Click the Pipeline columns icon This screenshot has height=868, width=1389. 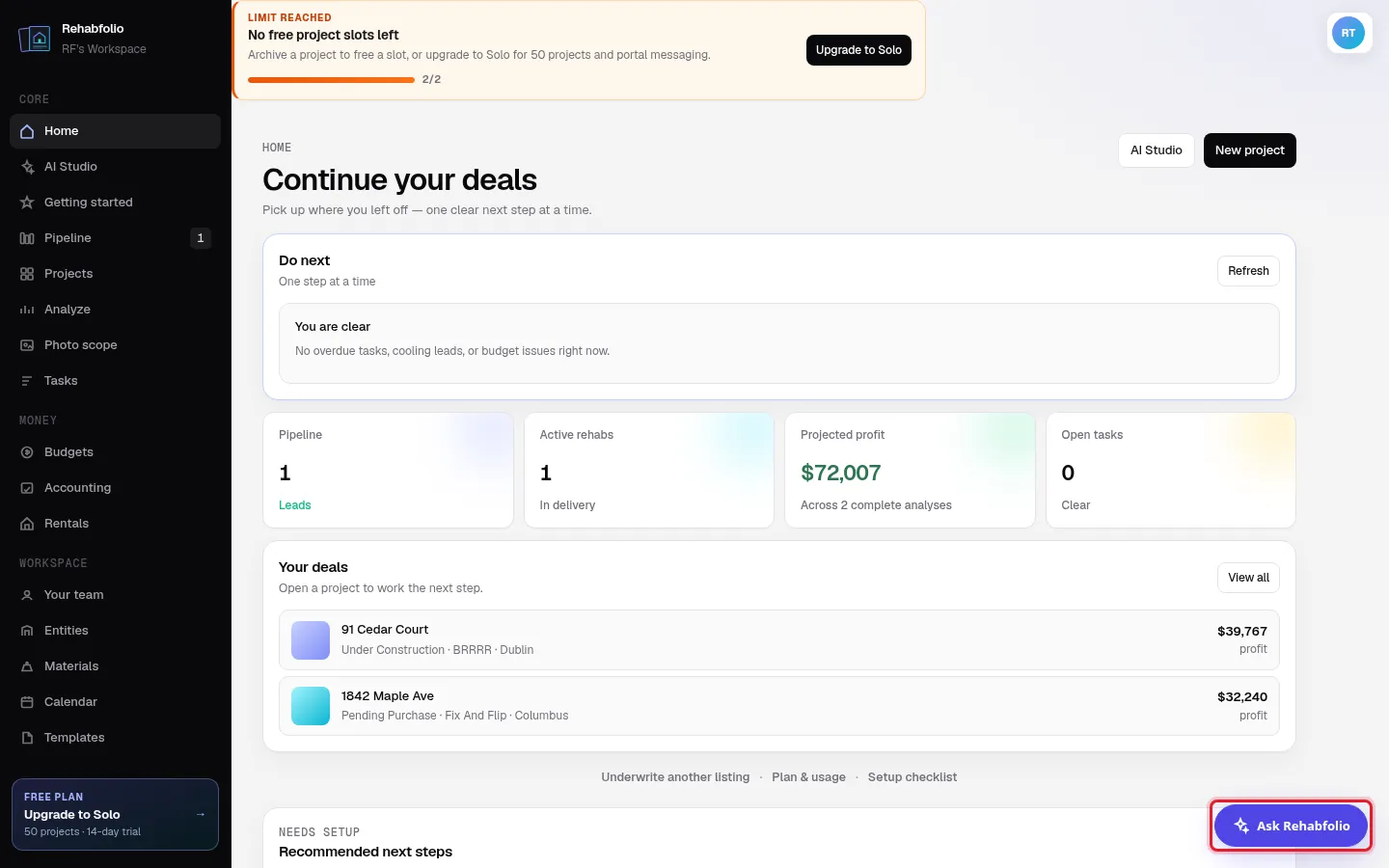(x=27, y=238)
